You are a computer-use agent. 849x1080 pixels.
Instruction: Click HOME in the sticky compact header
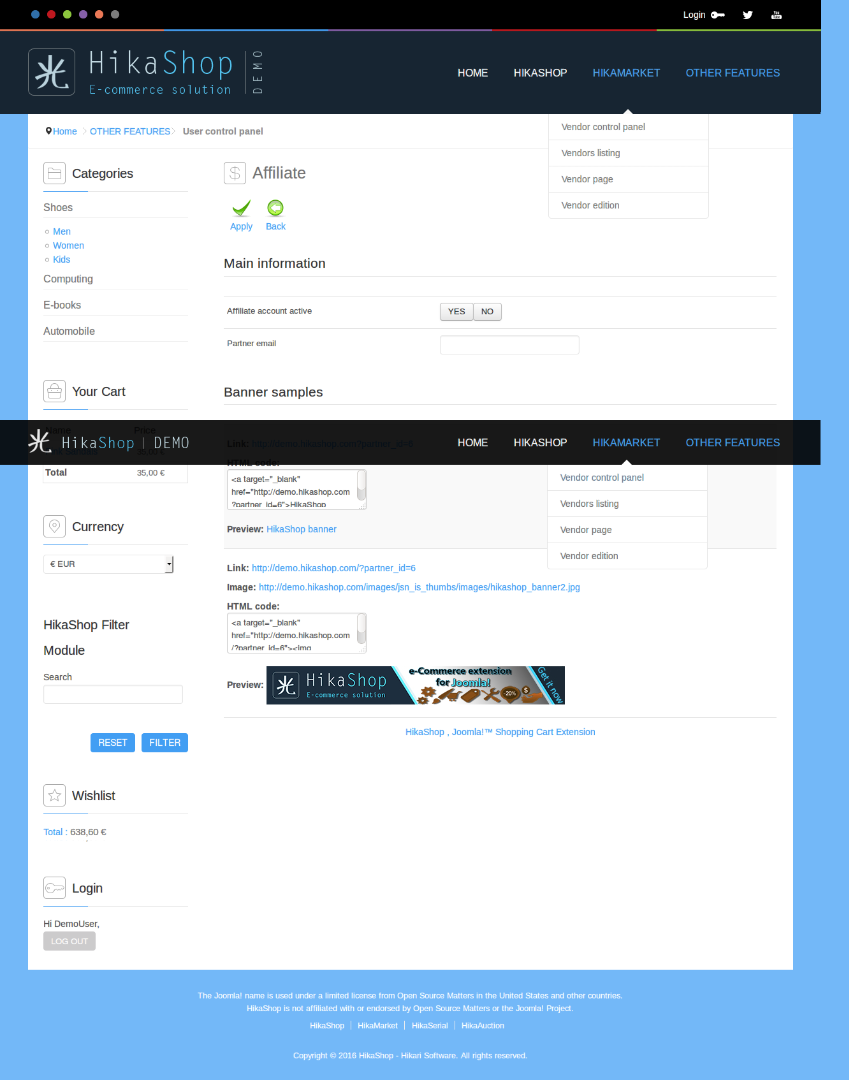coord(472,443)
